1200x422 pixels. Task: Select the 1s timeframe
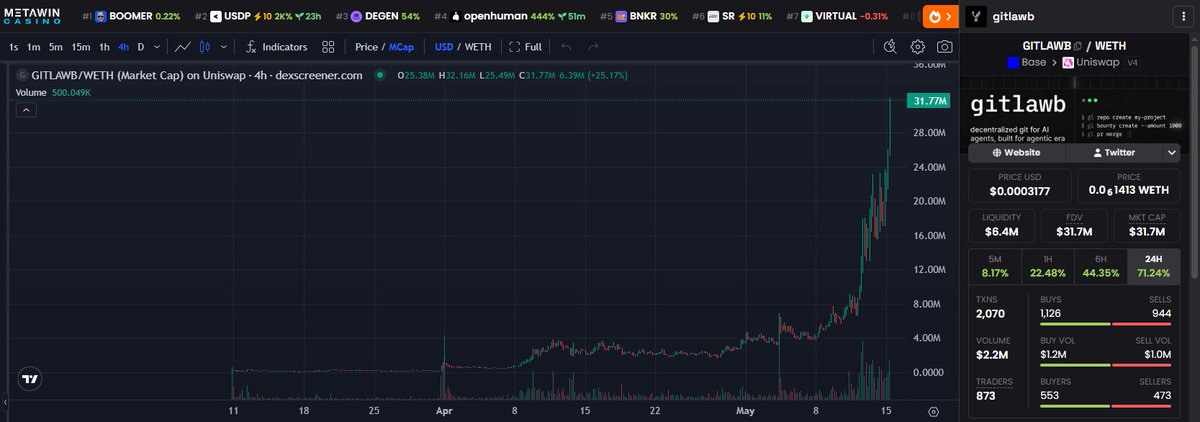pyautogui.click(x=13, y=47)
